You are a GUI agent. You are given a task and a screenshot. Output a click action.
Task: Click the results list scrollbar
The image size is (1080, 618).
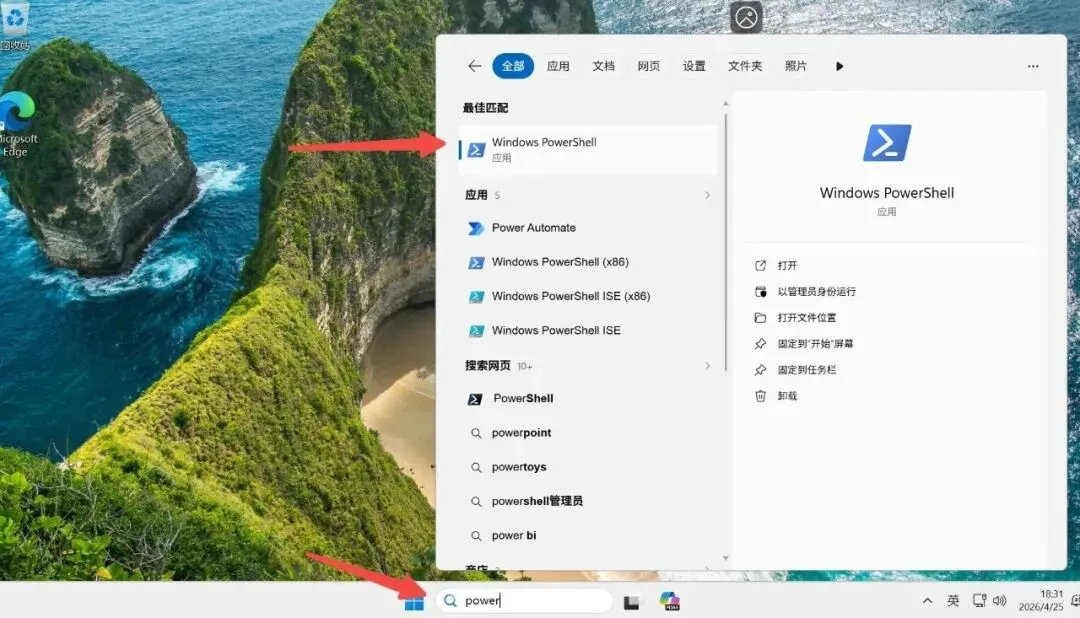[725, 243]
